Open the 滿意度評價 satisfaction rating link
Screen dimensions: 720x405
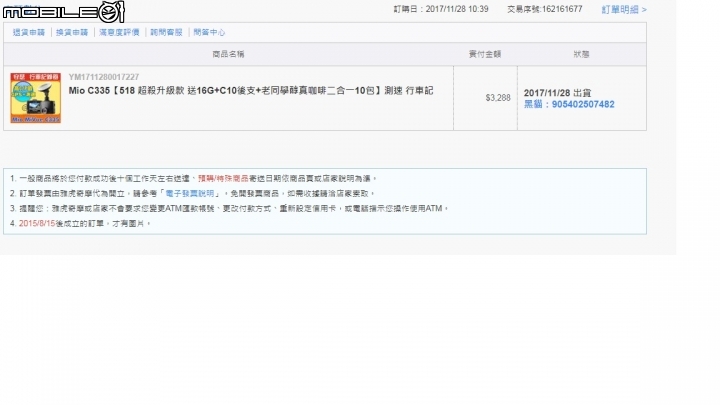pyautogui.click(x=119, y=33)
